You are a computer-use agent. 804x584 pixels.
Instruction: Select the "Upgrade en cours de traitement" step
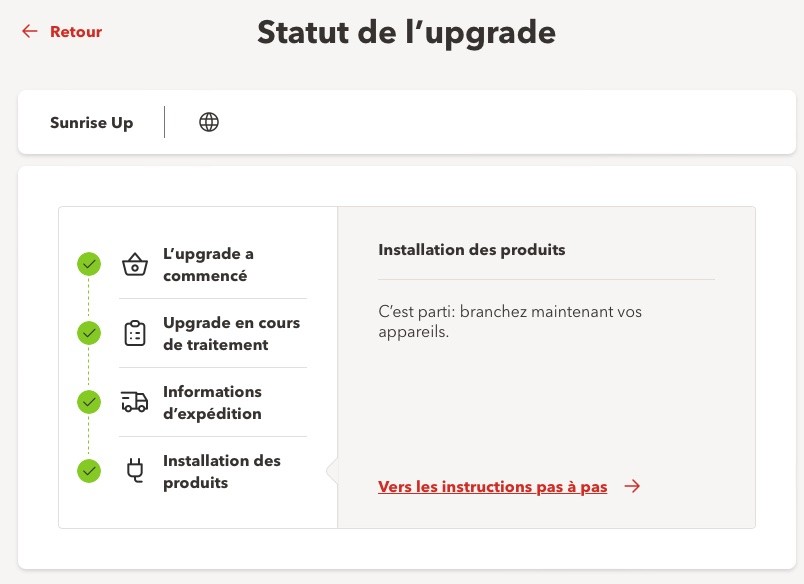pyautogui.click(x=231, y=334)
